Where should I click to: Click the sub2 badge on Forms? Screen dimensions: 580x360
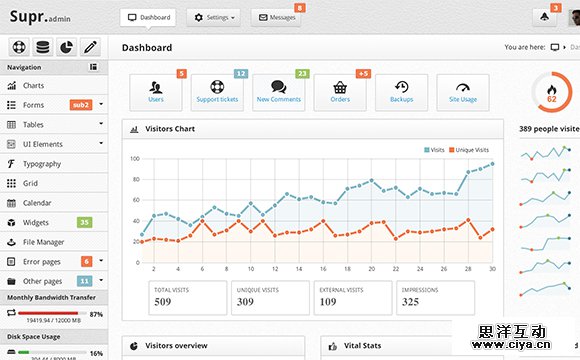point(81,105)
